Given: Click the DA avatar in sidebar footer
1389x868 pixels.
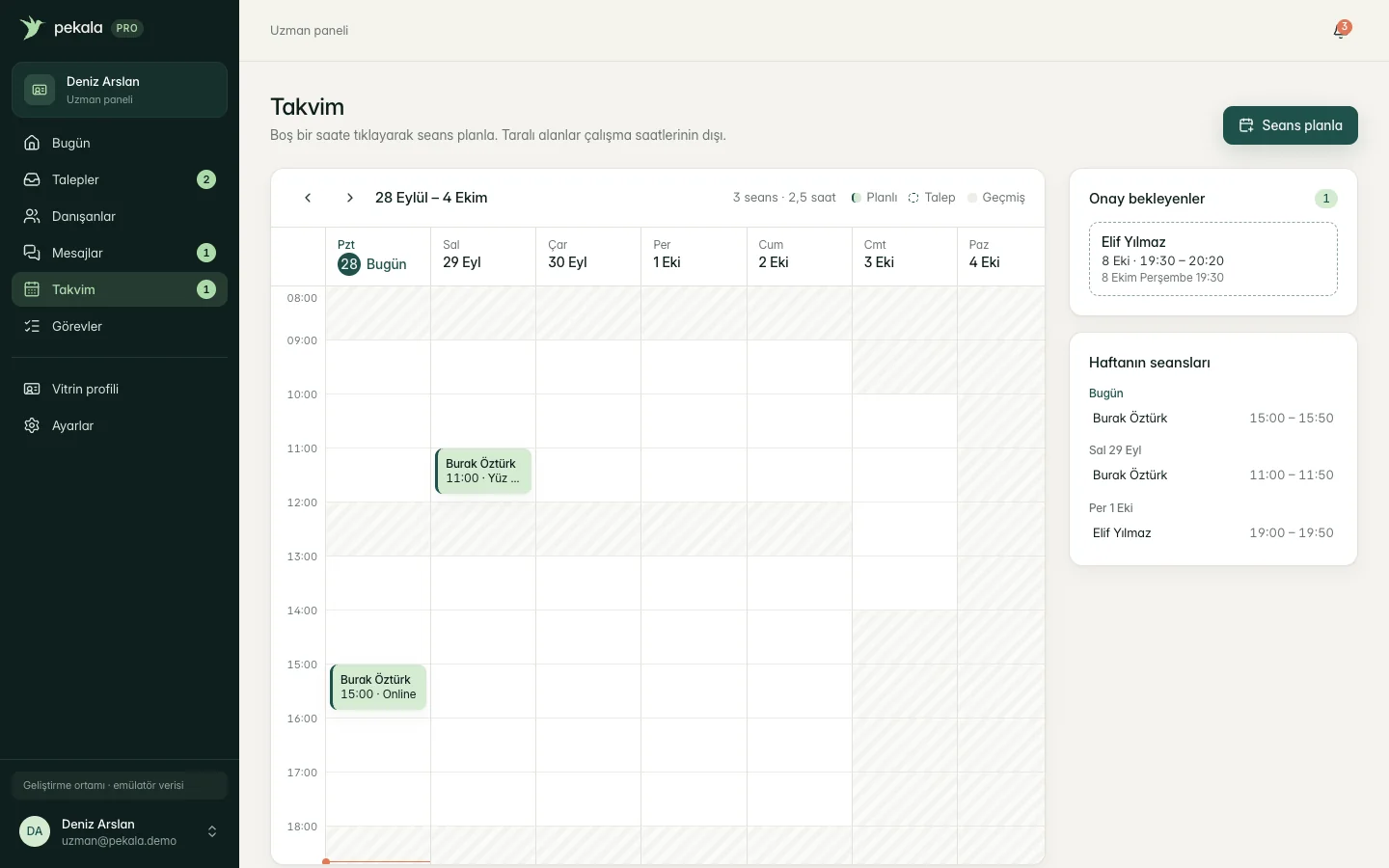Looking at the screenshot, I should pyautogui.click(x=35, y=831).
